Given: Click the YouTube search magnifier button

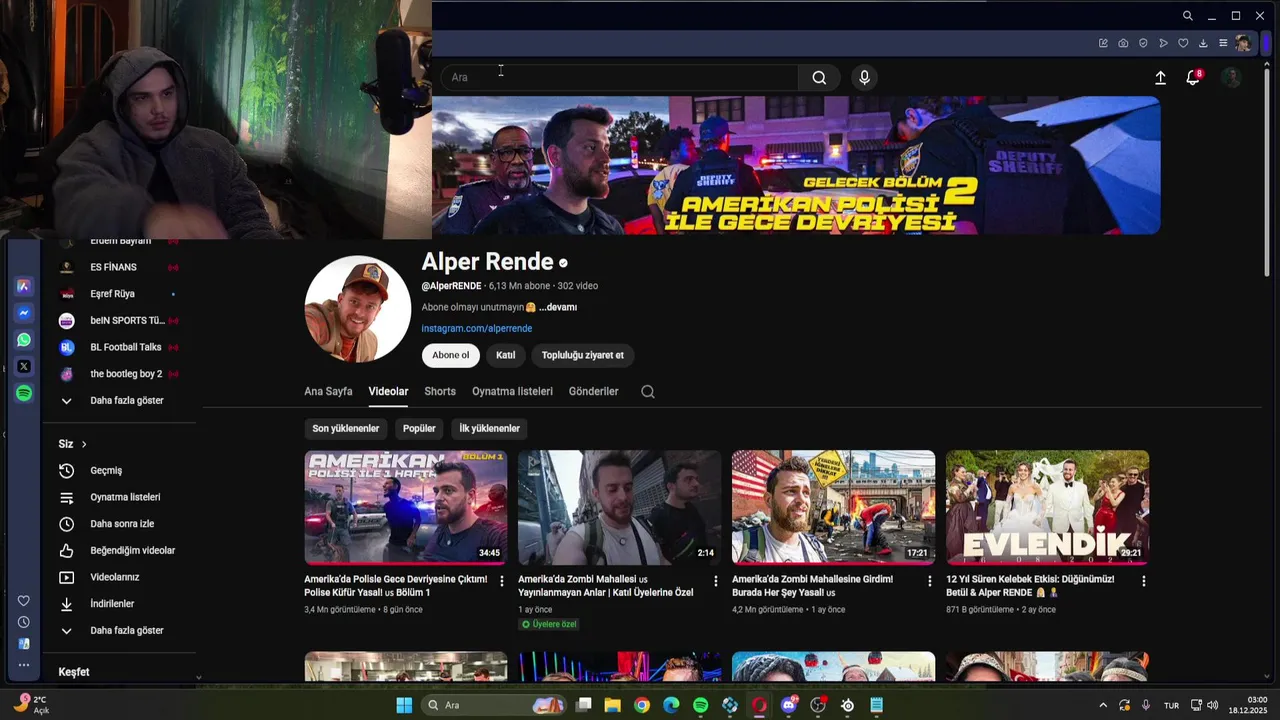Looking at the screenshot, I should coord(819,78).
